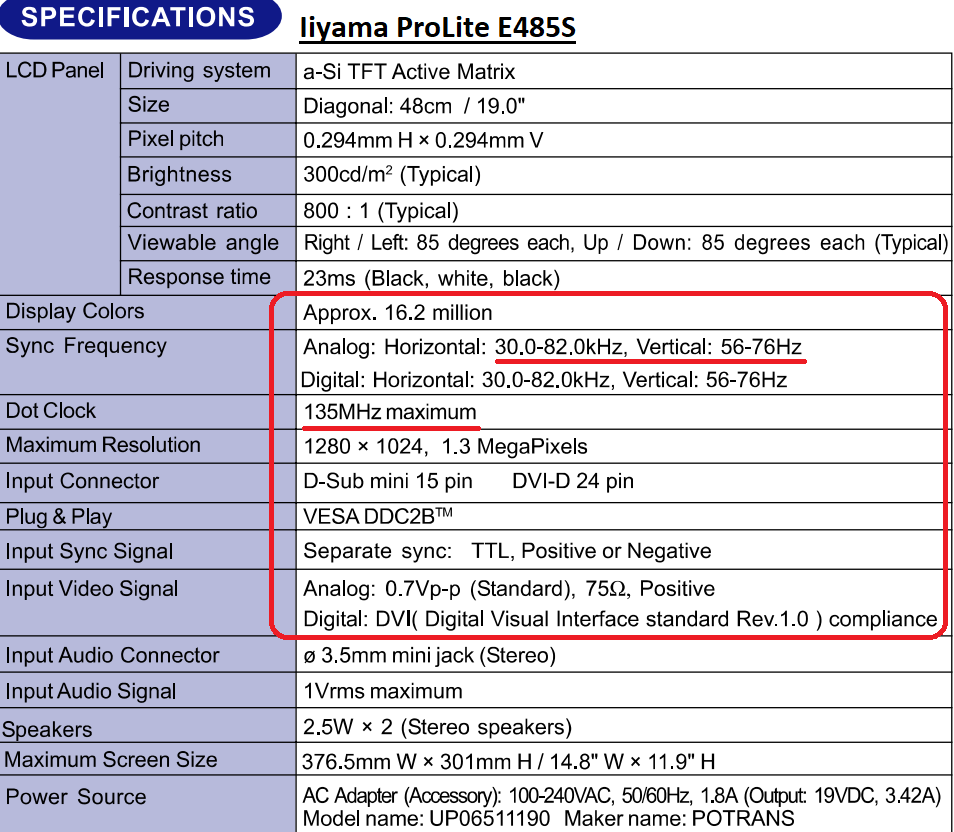The width and height of the screenshot is (954, 832).
Task: Click the "Pixel pitch" label
Action: pos(175,139)
